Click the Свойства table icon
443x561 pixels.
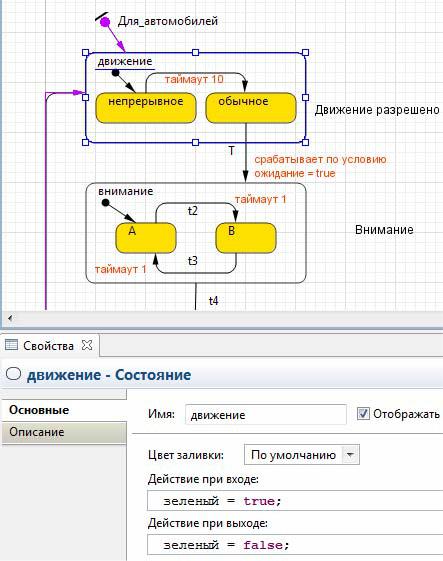pos(11,345)
